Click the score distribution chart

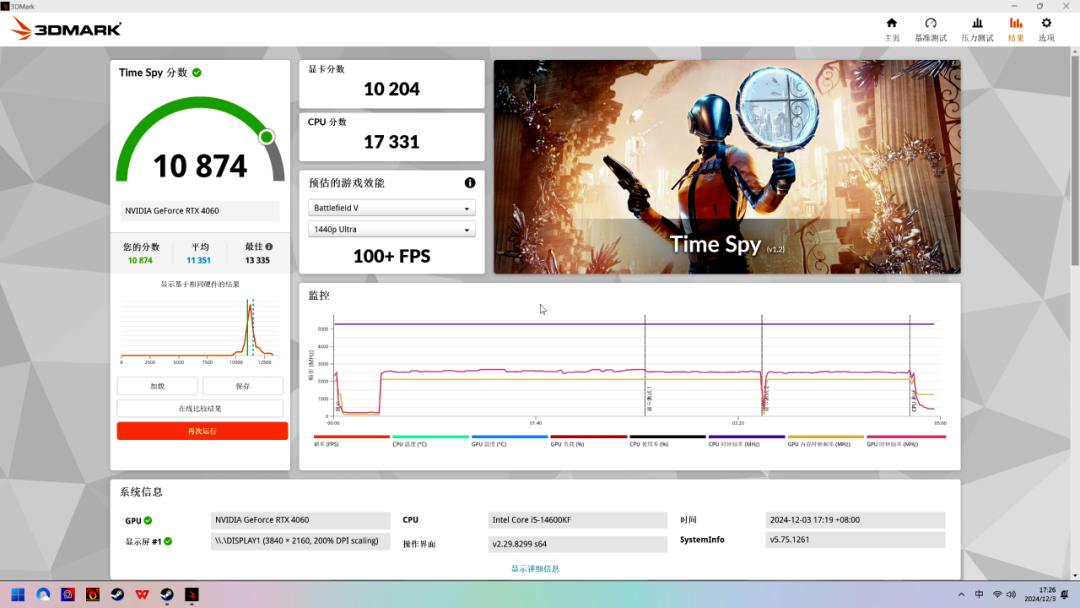click(200, 329)
